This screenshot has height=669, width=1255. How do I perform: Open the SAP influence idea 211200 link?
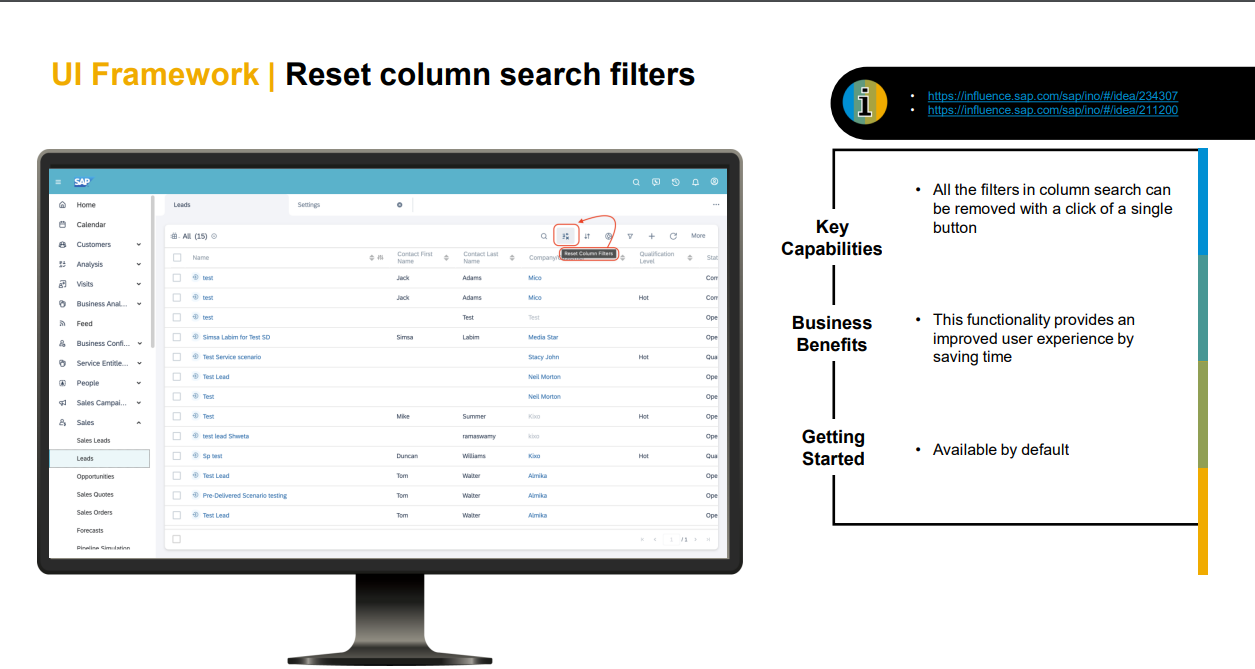pyautogui.click(x=1053, y=110)
